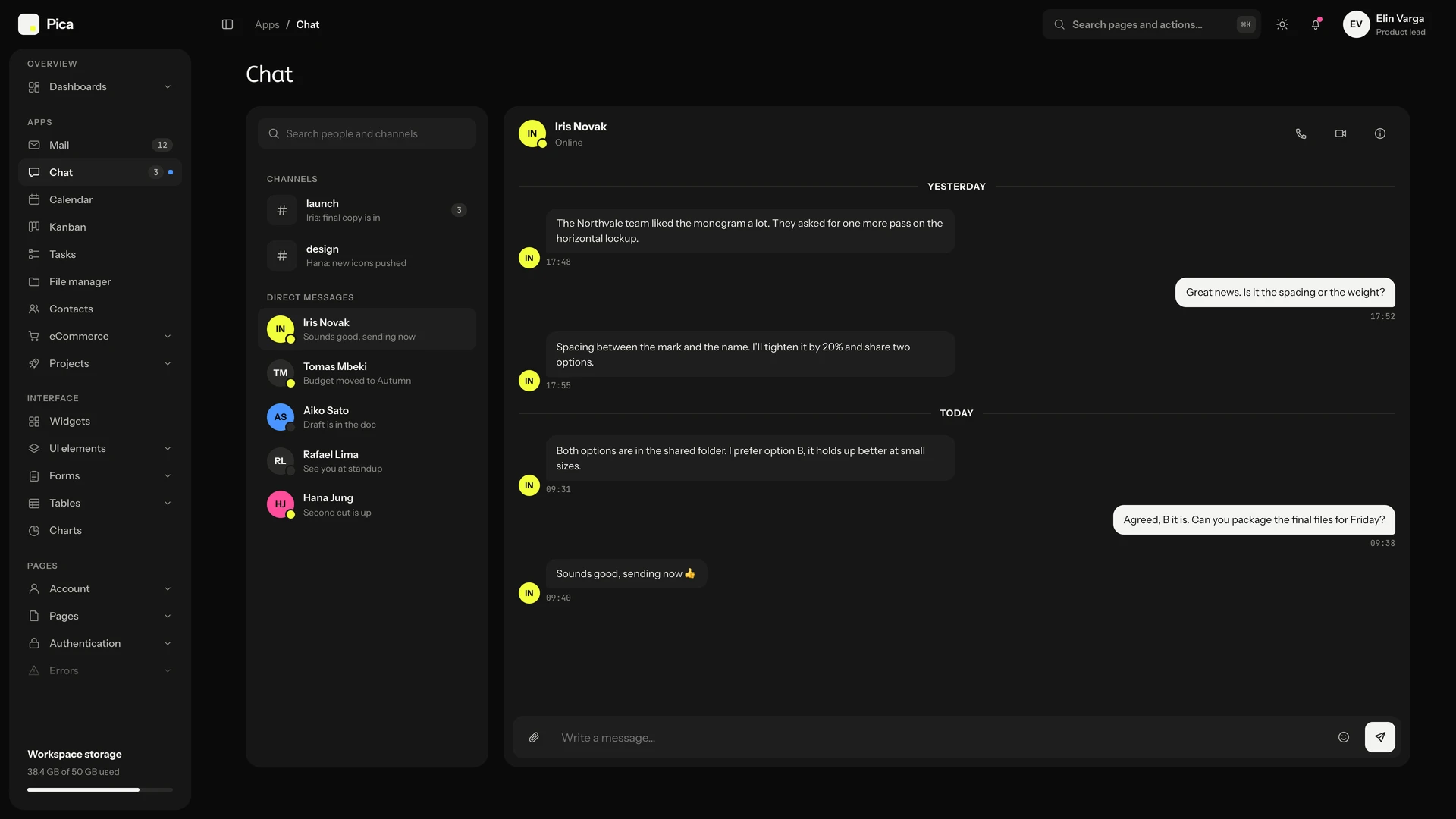Open Mail in the sidebar

100,145
